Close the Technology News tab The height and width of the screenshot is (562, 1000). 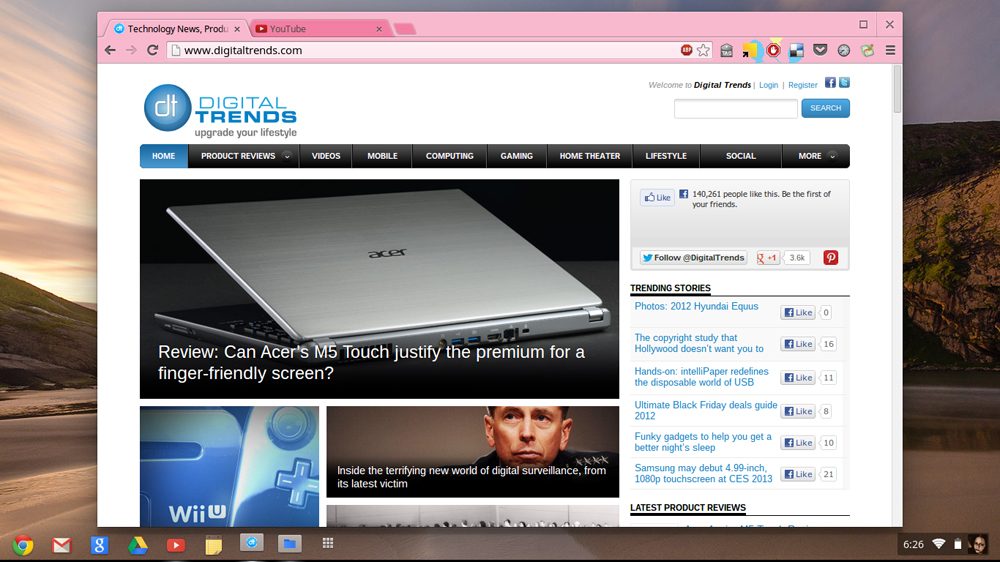[x=237, y=29]
